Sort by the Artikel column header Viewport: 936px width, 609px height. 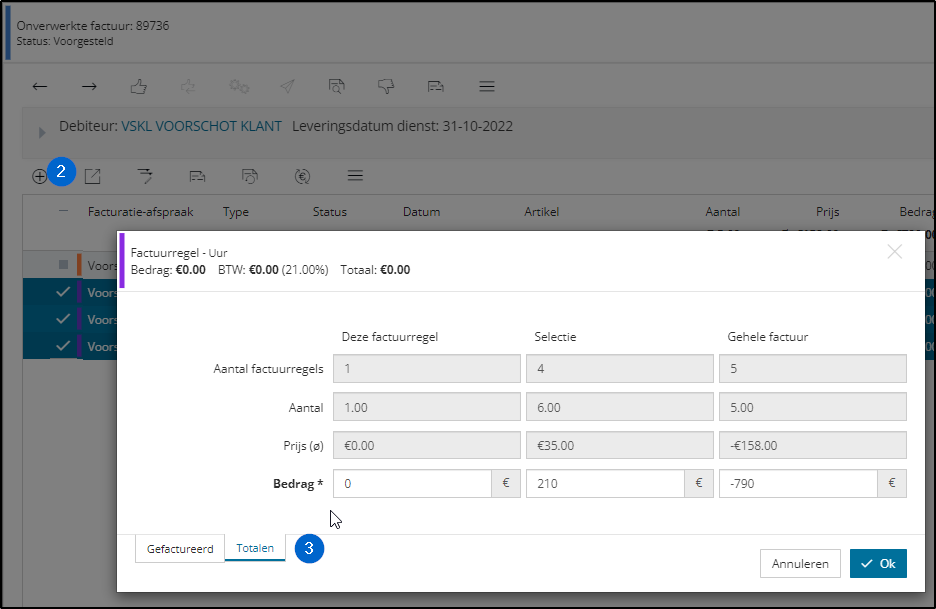[x=541, y=212]
